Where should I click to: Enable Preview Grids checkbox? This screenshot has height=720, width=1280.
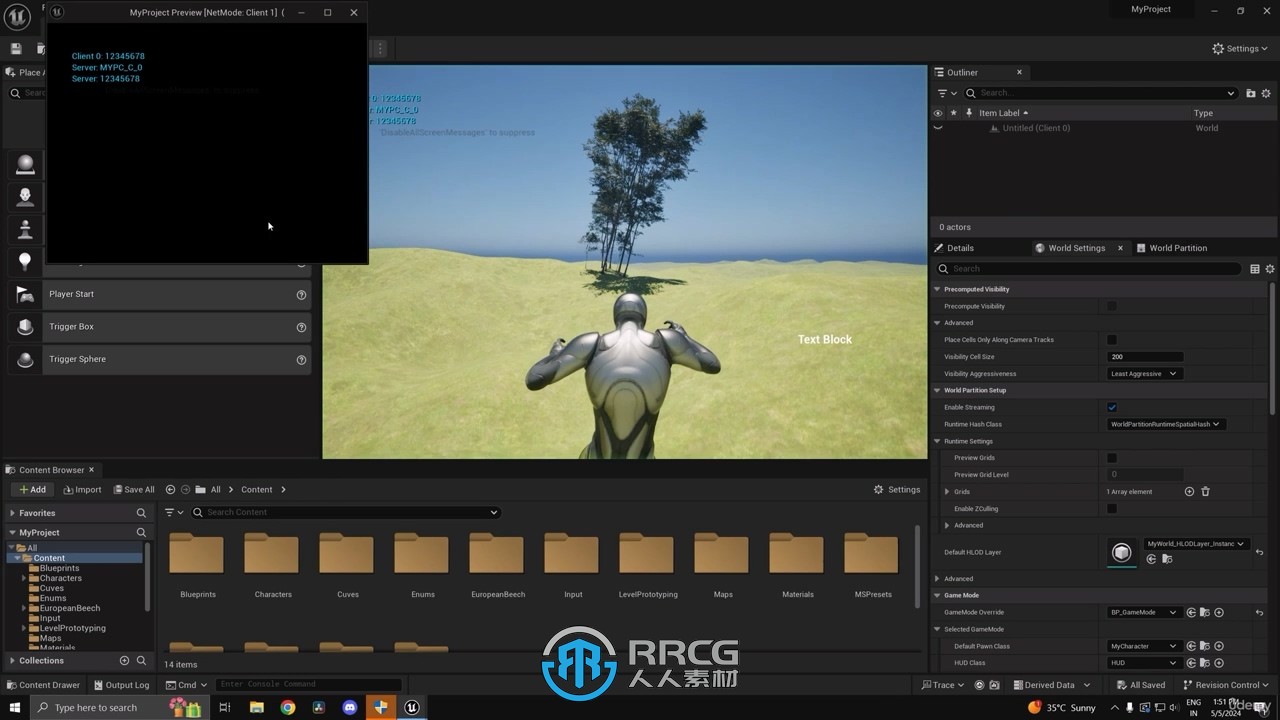[x=1112, y=458]
